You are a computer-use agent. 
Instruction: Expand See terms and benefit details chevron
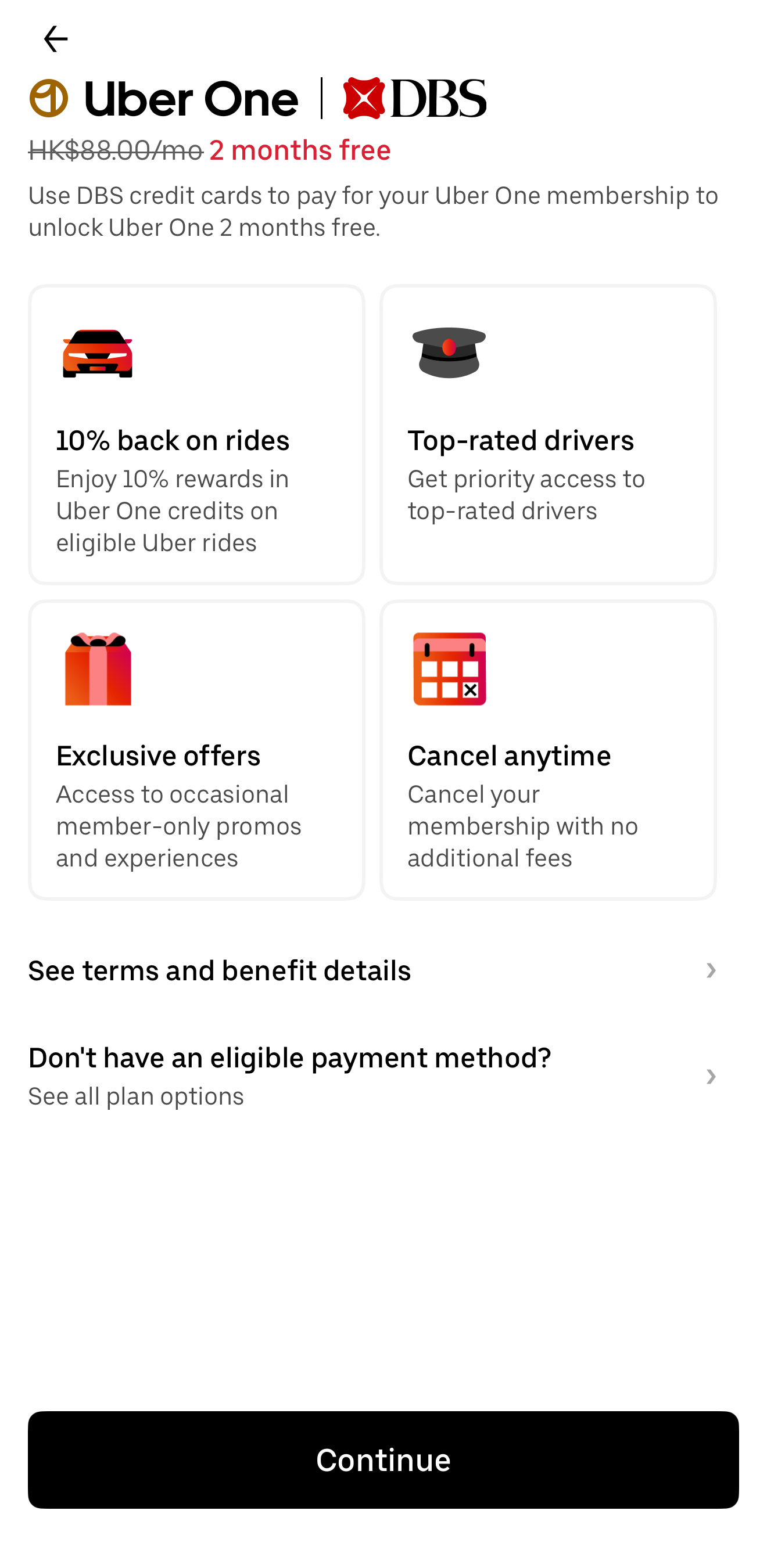tap(710, 970)
